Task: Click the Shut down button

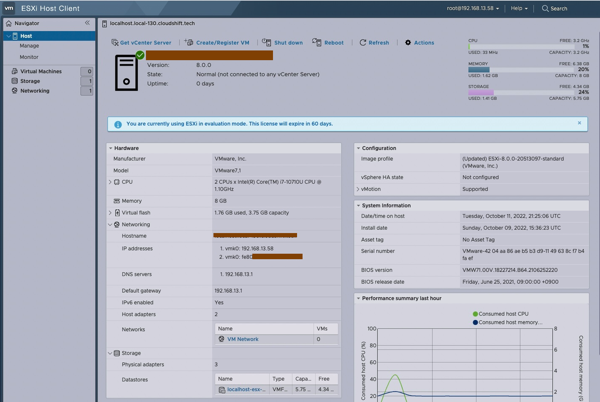Action: point(282,42)
